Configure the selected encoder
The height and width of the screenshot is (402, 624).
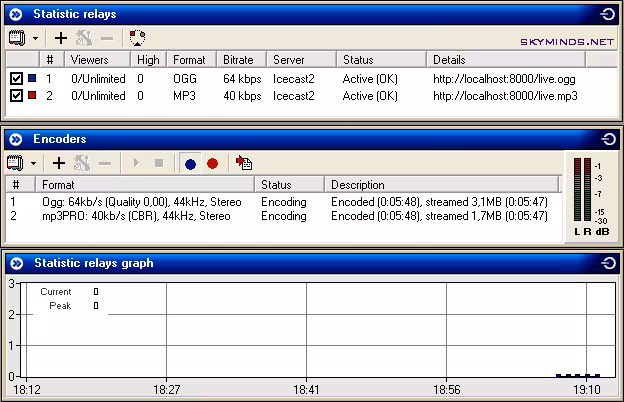click(82, 163)
